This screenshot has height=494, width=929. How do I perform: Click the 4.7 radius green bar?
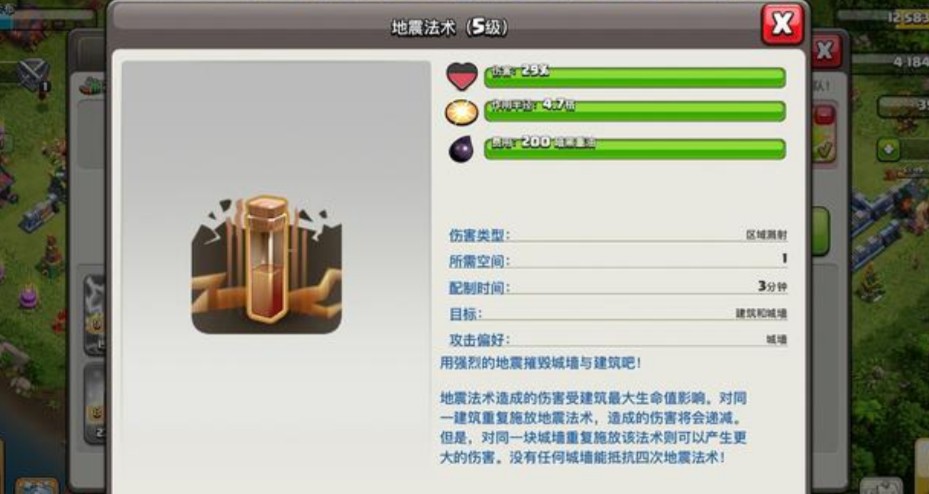click(x=635, y=111)
